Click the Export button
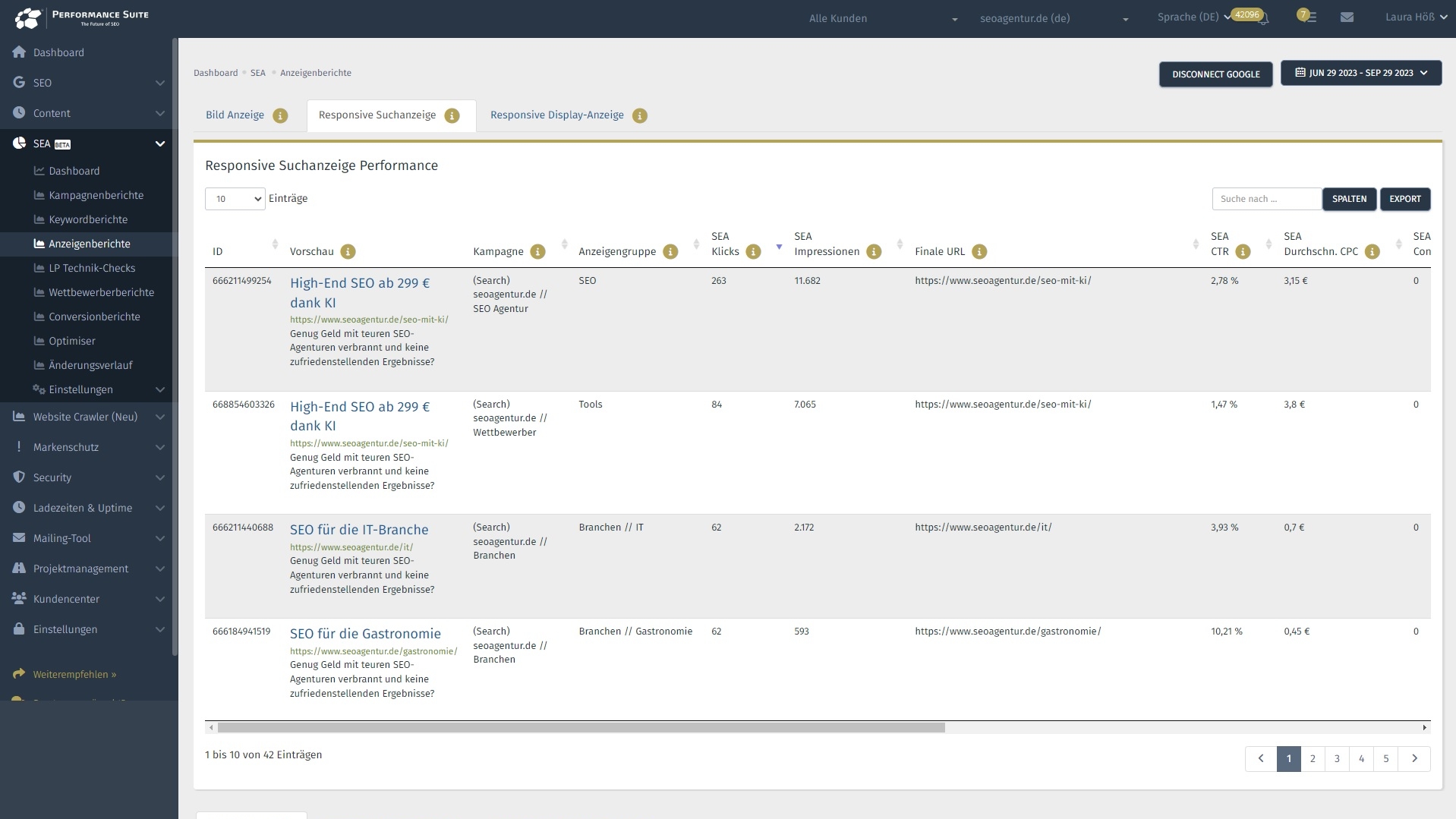Screen dimensions: 1456x819 coord(1404,199)
